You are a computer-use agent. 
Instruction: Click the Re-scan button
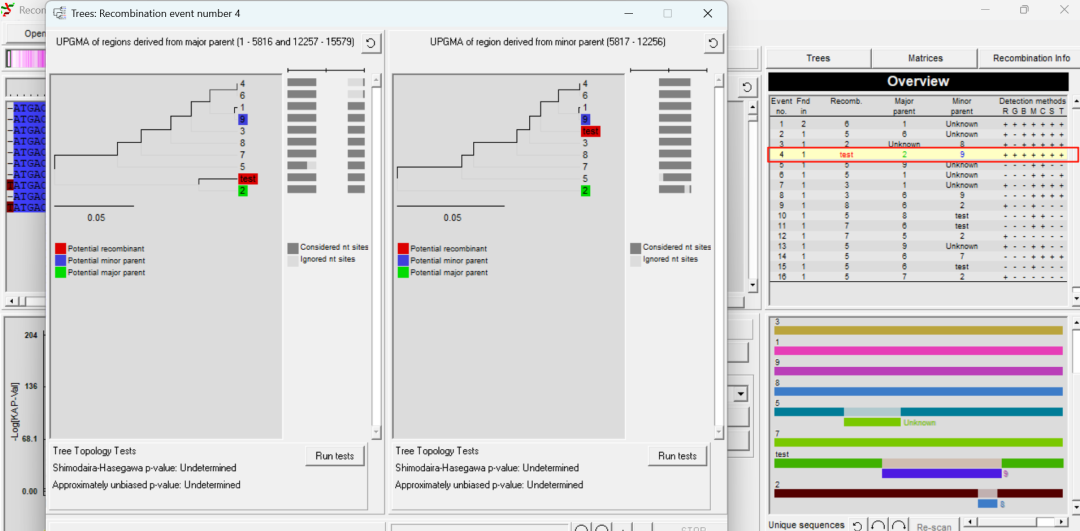point(933,526)
